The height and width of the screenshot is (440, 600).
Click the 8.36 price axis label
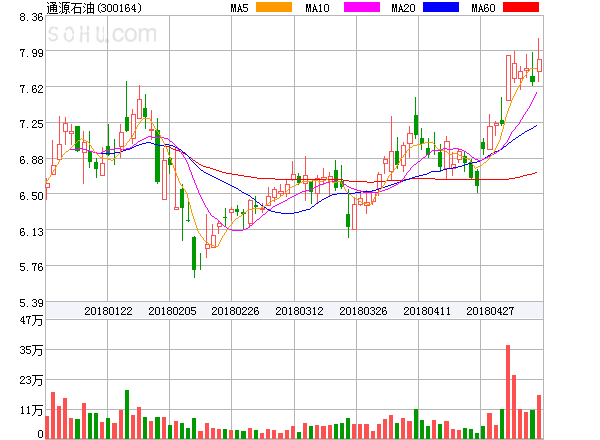click(x=31, y=17)
